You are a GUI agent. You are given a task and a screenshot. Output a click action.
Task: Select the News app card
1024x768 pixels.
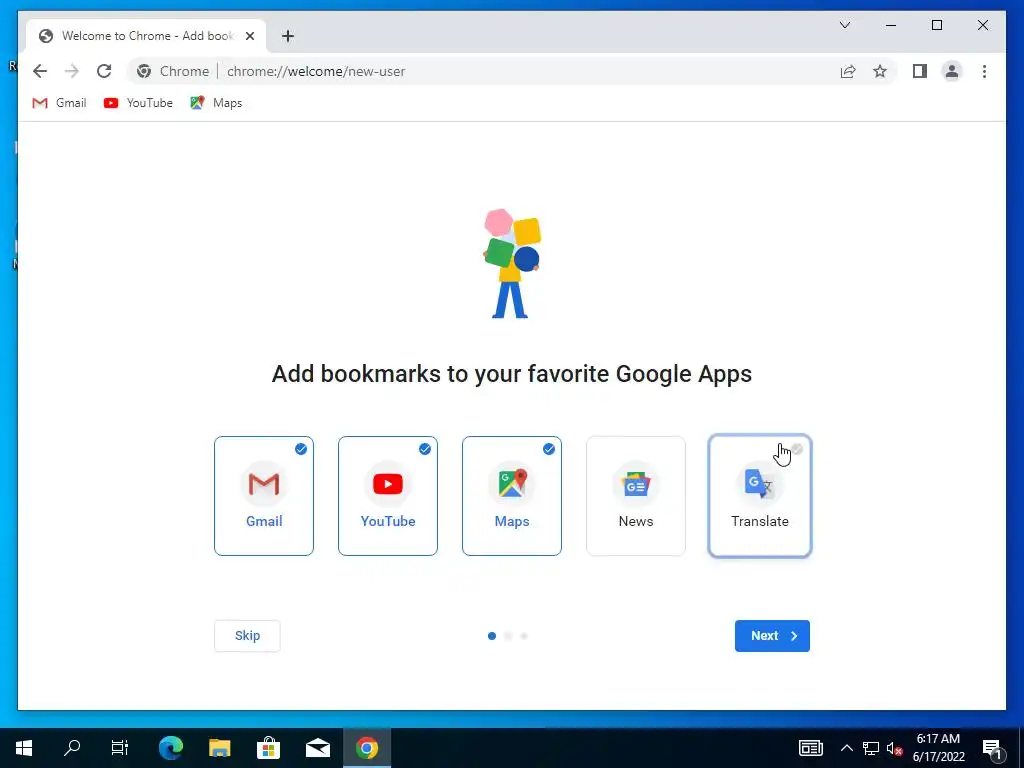pos(636,496)
